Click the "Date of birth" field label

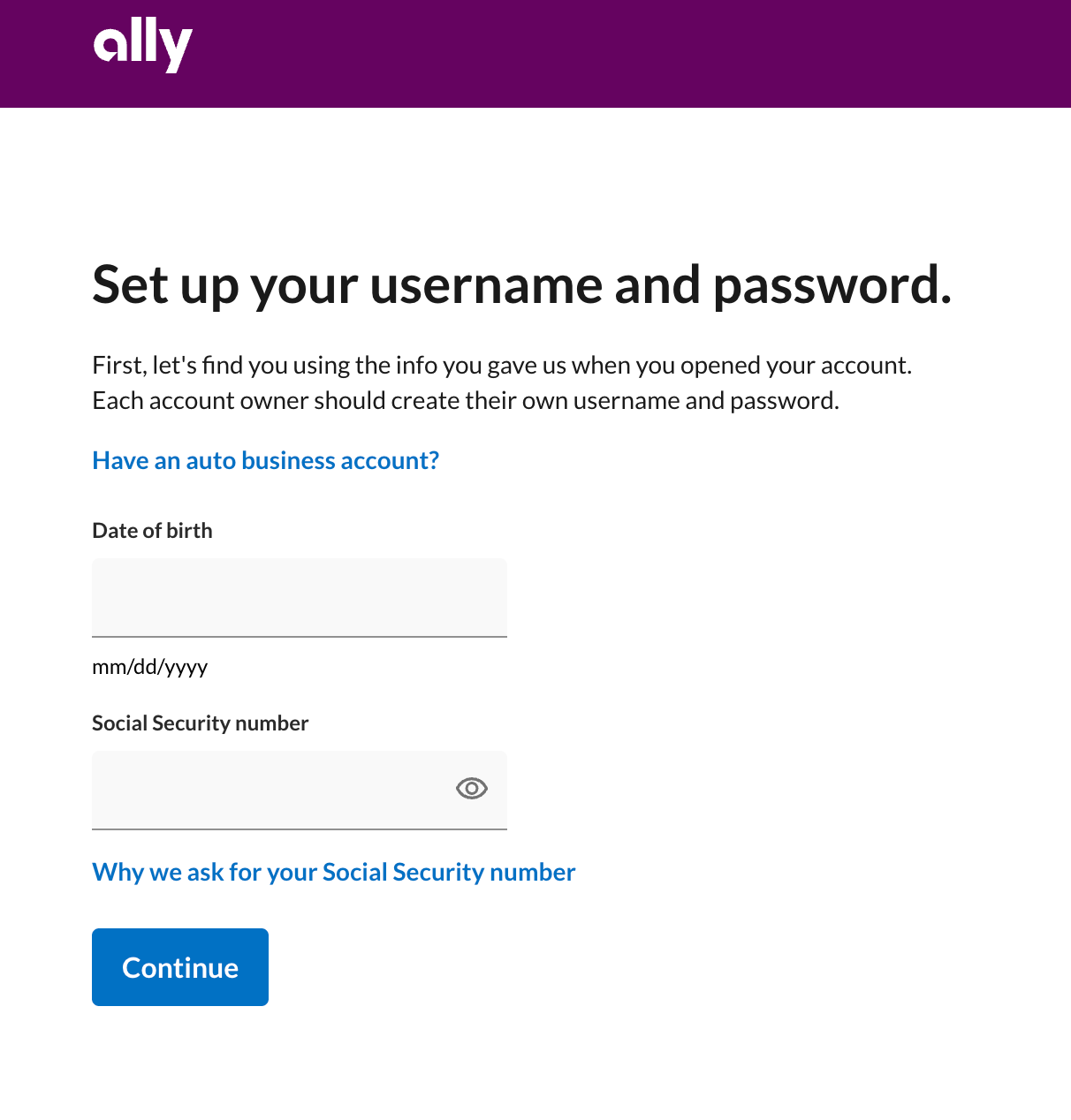[152, 531]
